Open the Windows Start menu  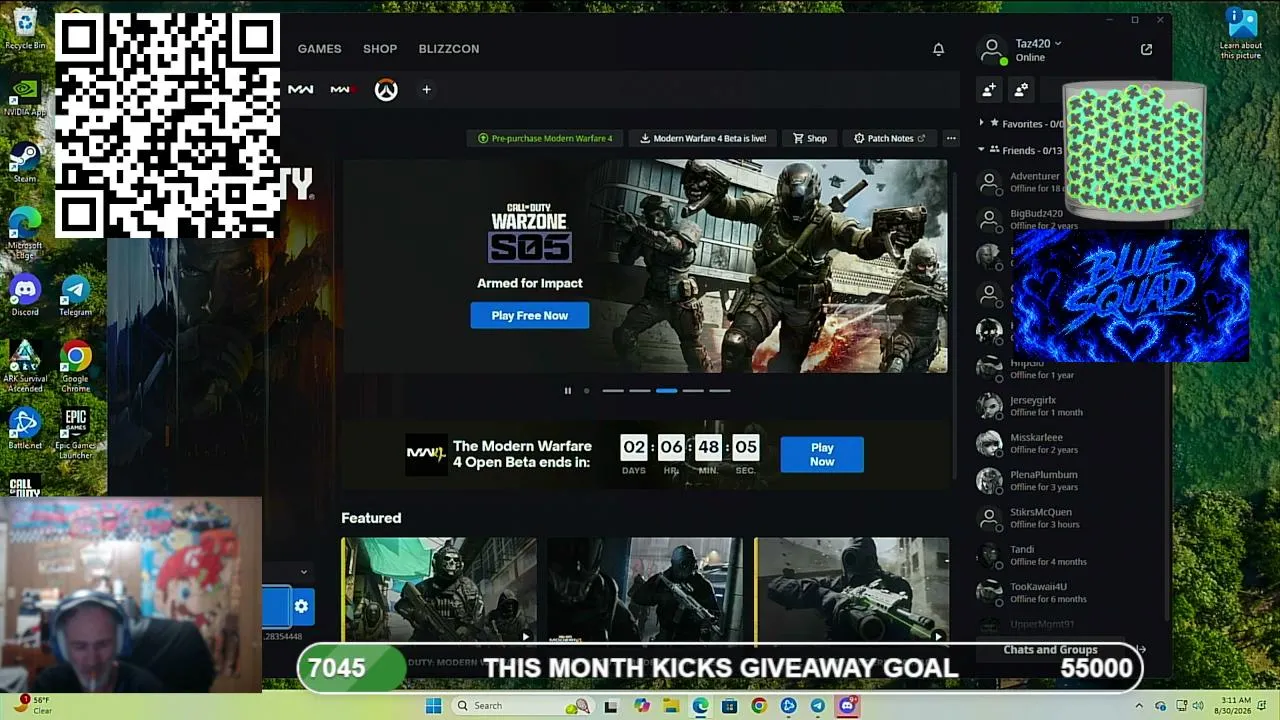[x=433, y=706]
